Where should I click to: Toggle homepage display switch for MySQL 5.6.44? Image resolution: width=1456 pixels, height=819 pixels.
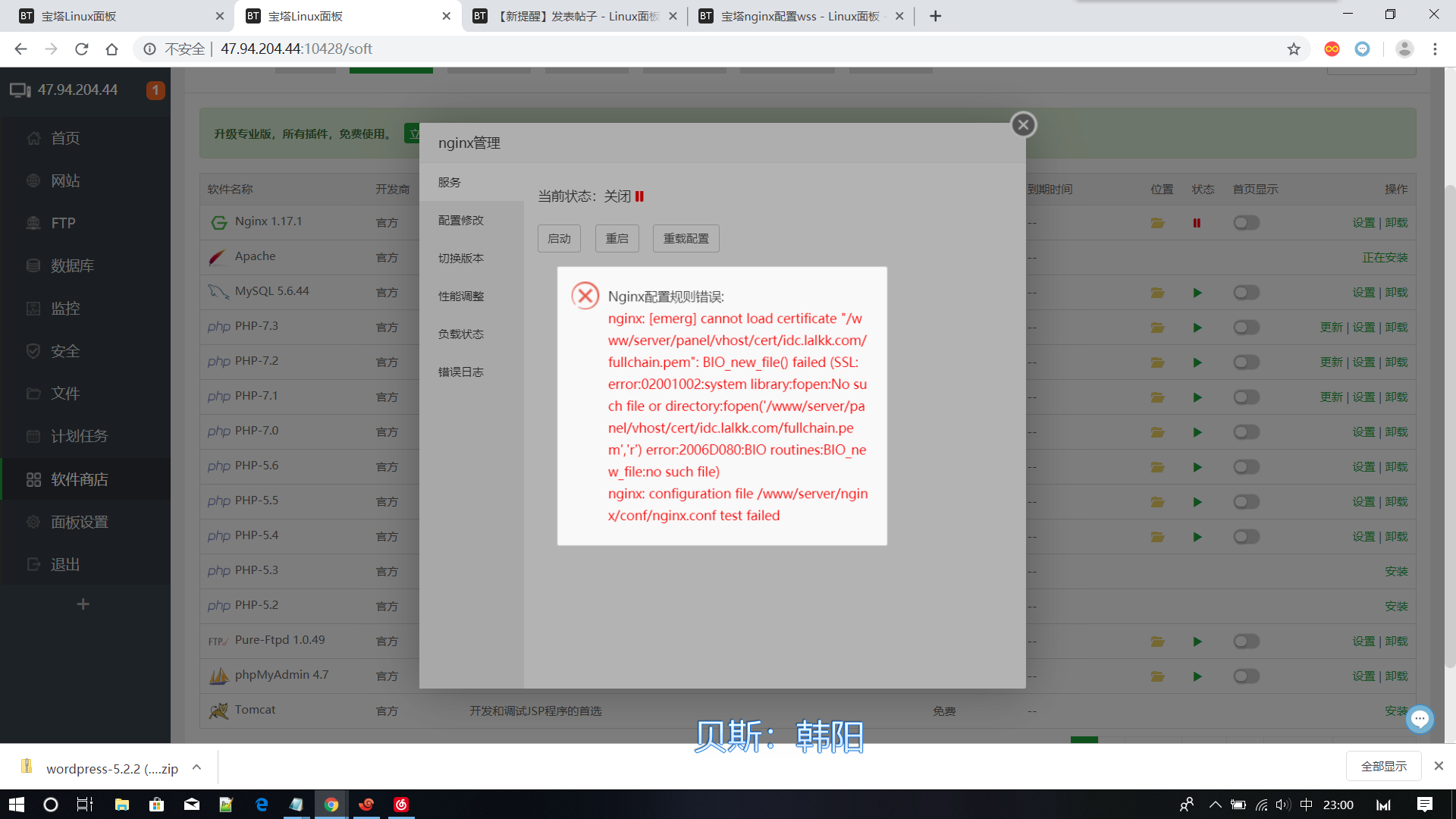[x=1246, y=293]
